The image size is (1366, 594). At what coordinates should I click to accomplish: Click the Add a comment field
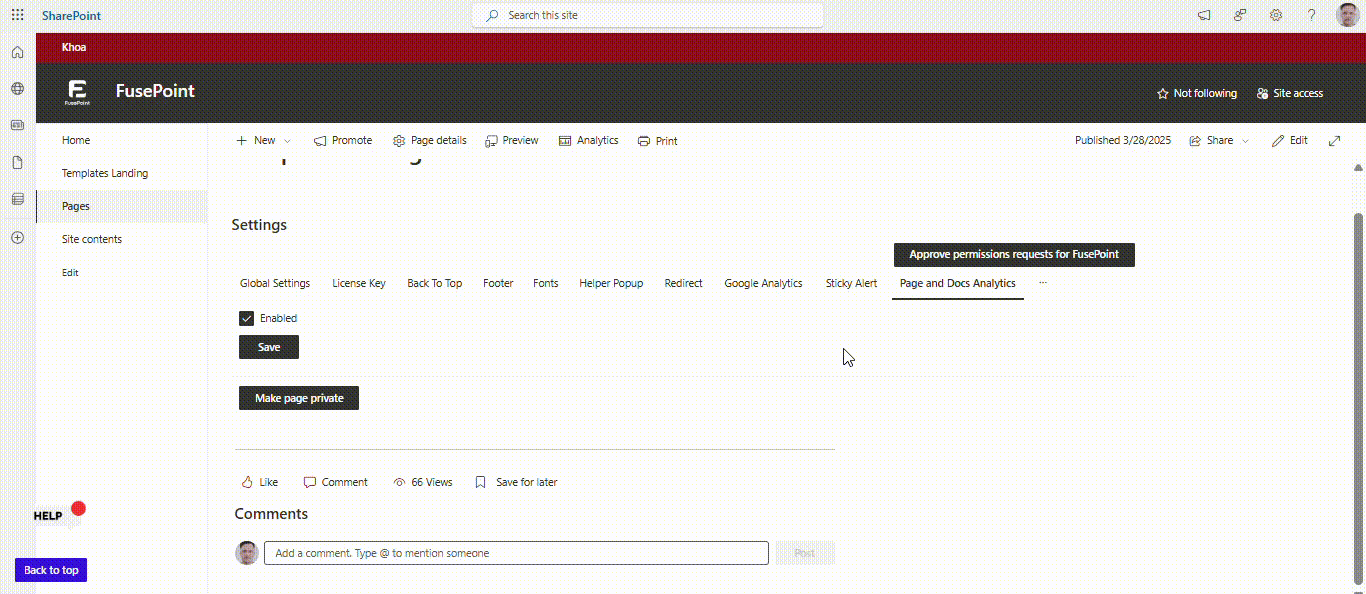516,553
